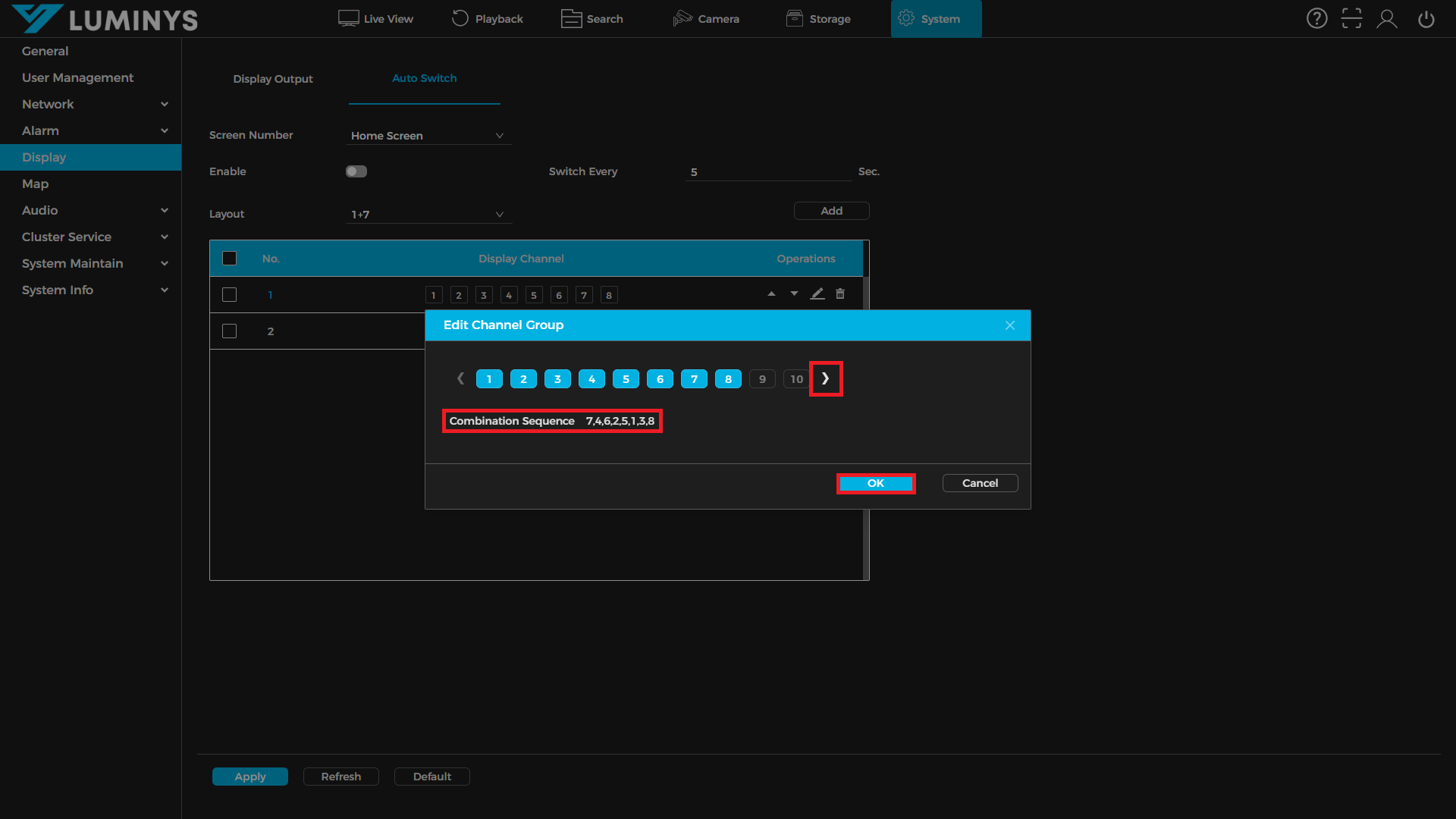Open the user account icon

point(1387,18)
